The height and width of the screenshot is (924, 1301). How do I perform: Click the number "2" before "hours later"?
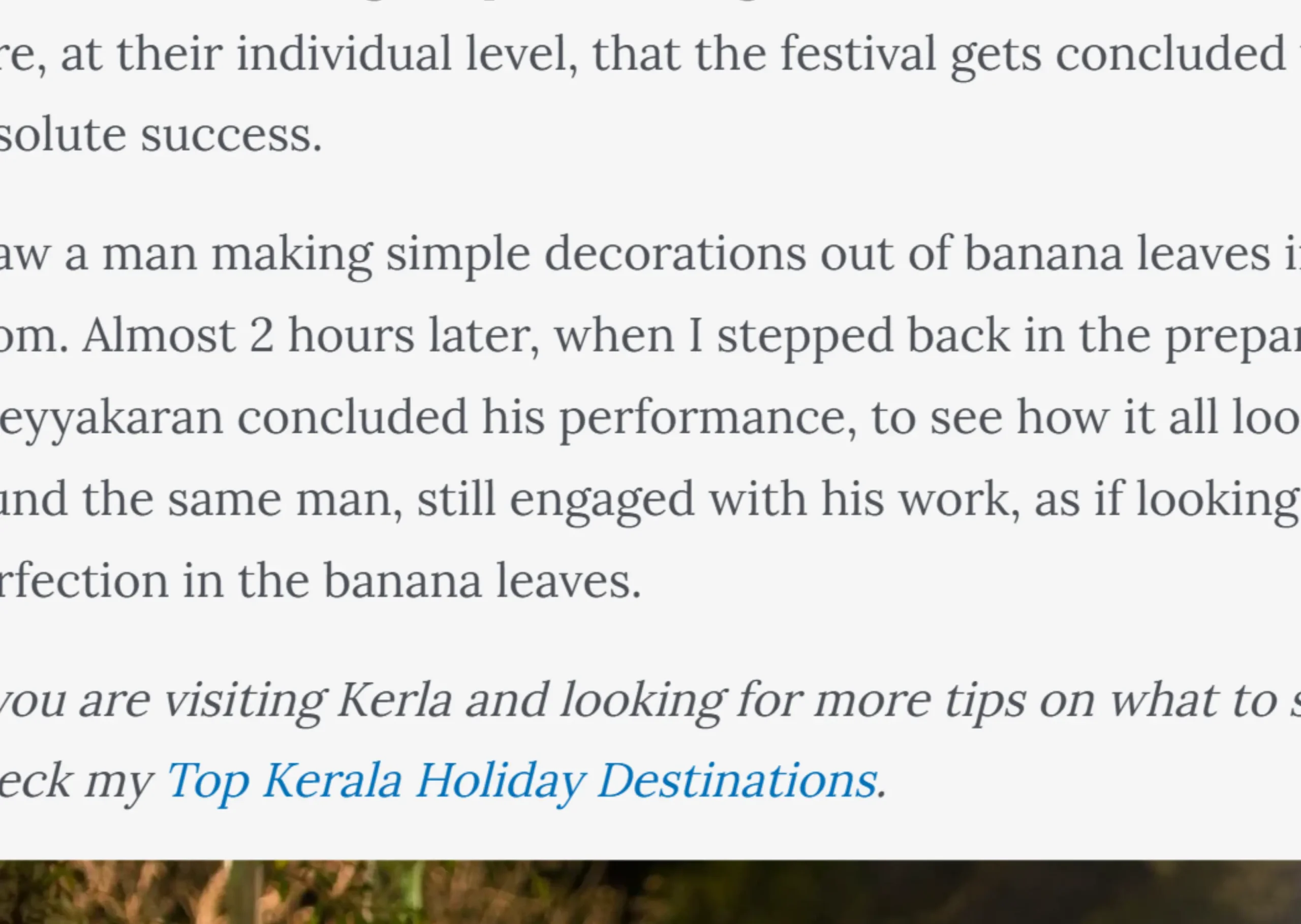pos(261,335)
